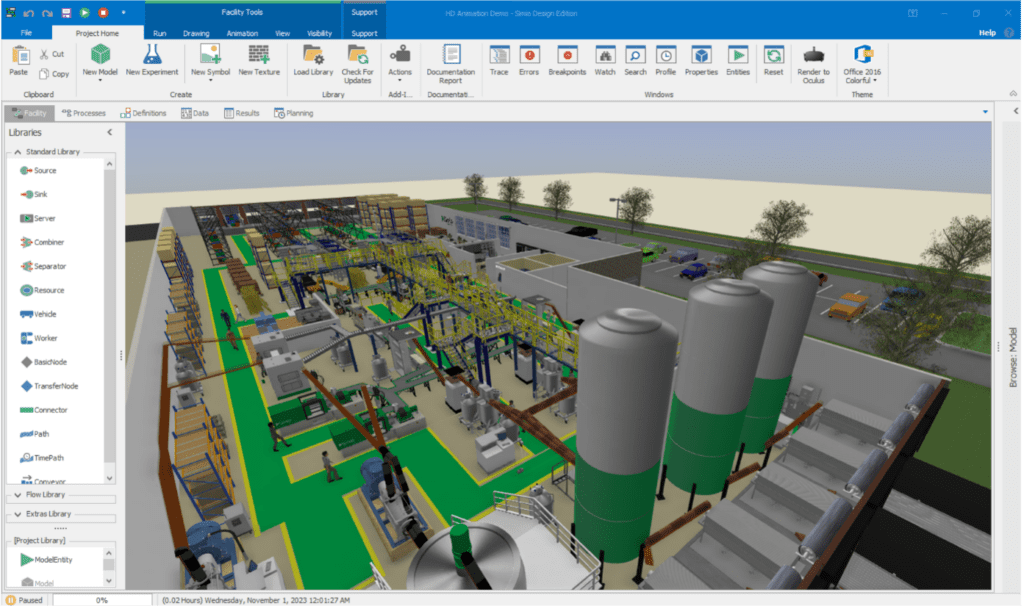Open the Watch window with binoculars icon
Image resolution: width=1024 pixels, height=606 pixels.
pyautogui.click(x=604, y=55)
